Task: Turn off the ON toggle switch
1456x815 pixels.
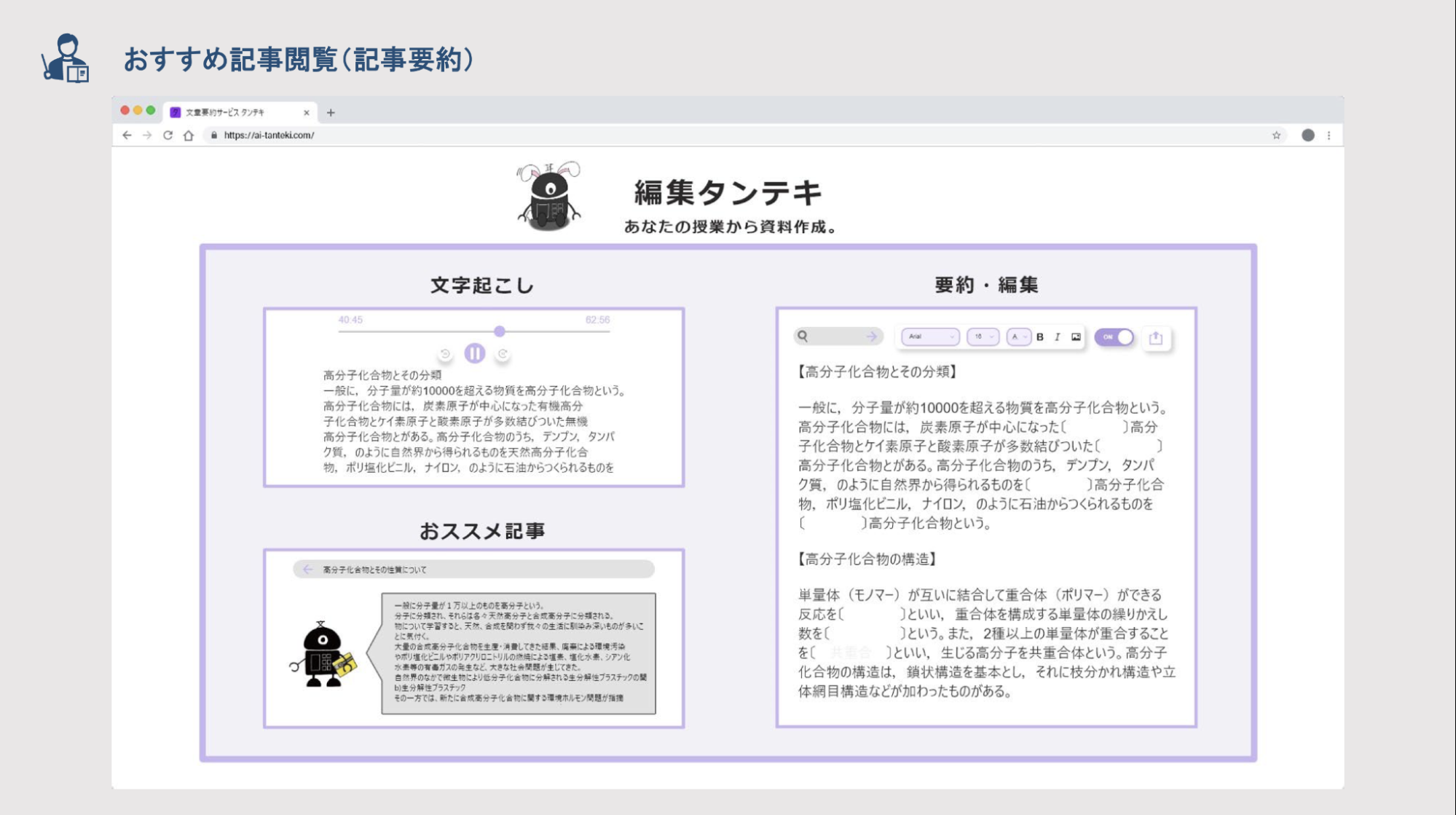Action: (1114, 336)
